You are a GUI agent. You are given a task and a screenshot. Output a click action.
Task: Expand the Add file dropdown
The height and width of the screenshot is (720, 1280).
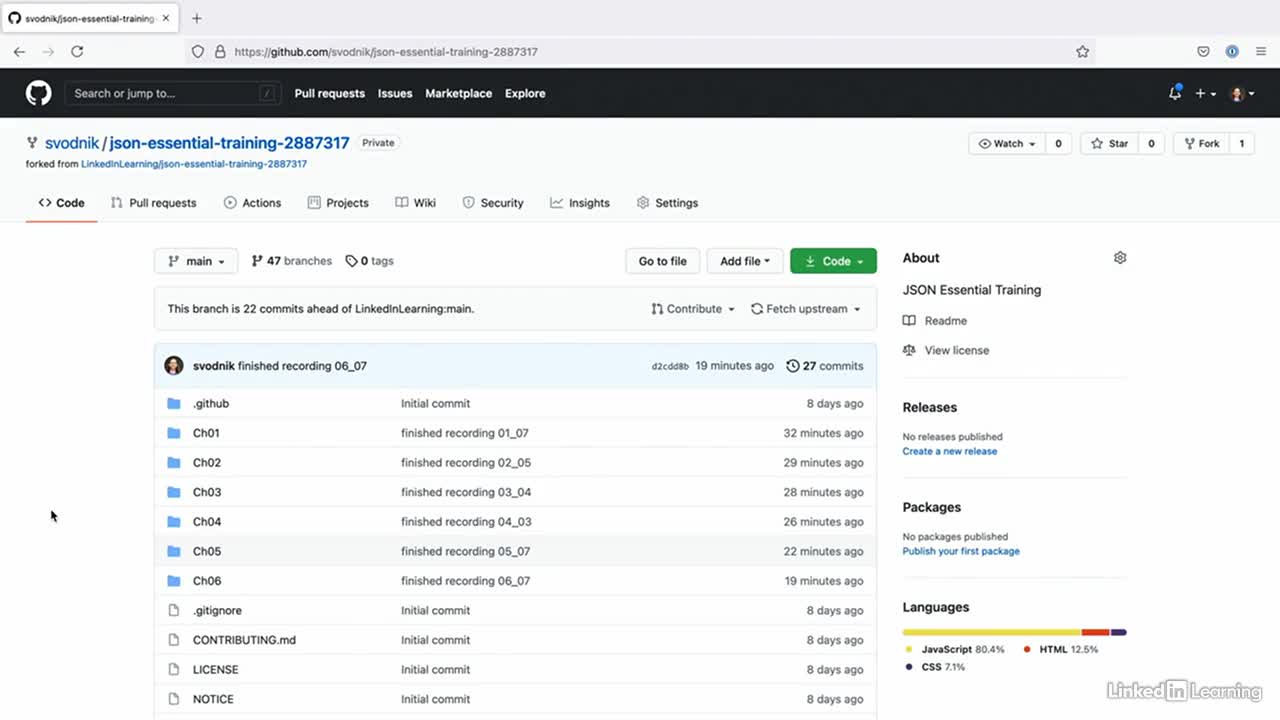[x=745, y=261]
